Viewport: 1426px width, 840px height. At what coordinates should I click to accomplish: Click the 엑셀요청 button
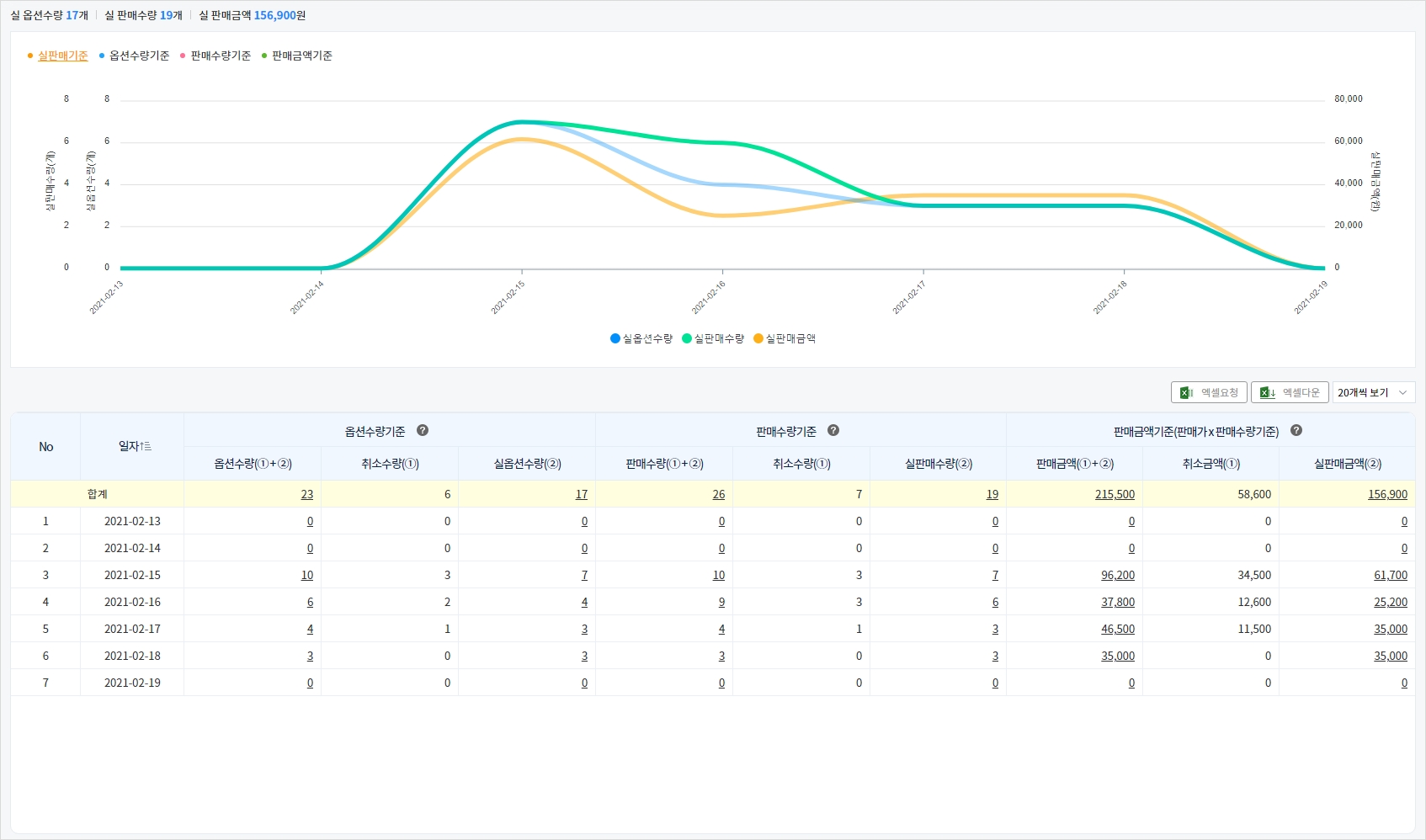(1209, 392)
